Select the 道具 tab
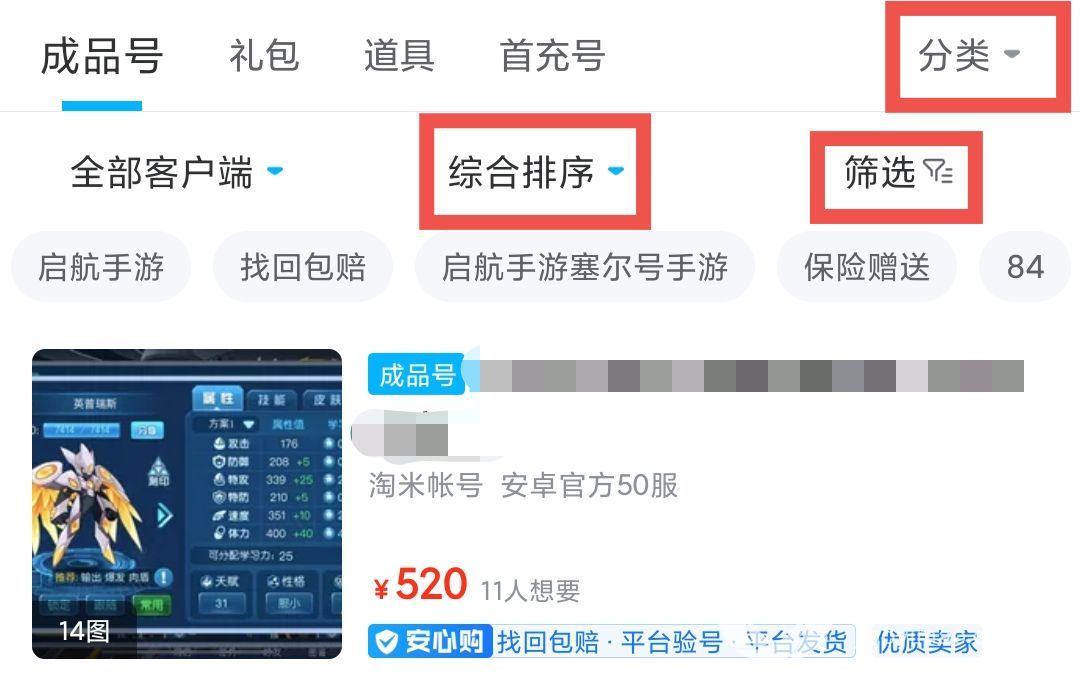Image resolution: width=1080 pixels, height=688 pixels. pos(399,56)
